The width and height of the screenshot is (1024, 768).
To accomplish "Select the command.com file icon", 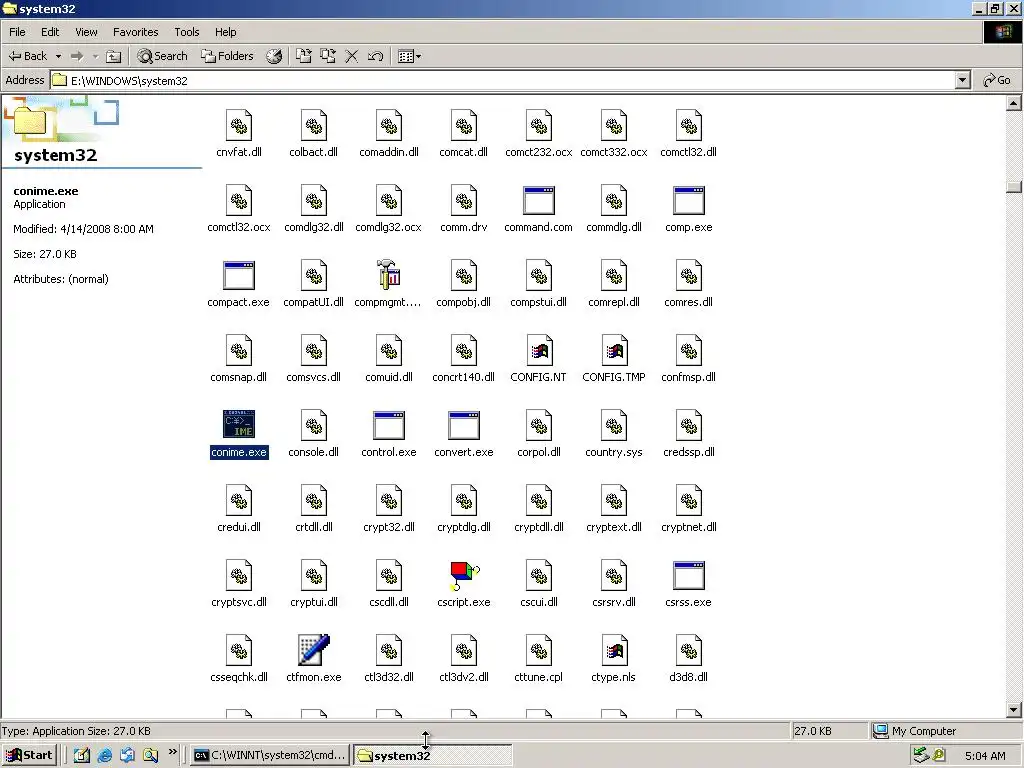I will tap(539, 200).
